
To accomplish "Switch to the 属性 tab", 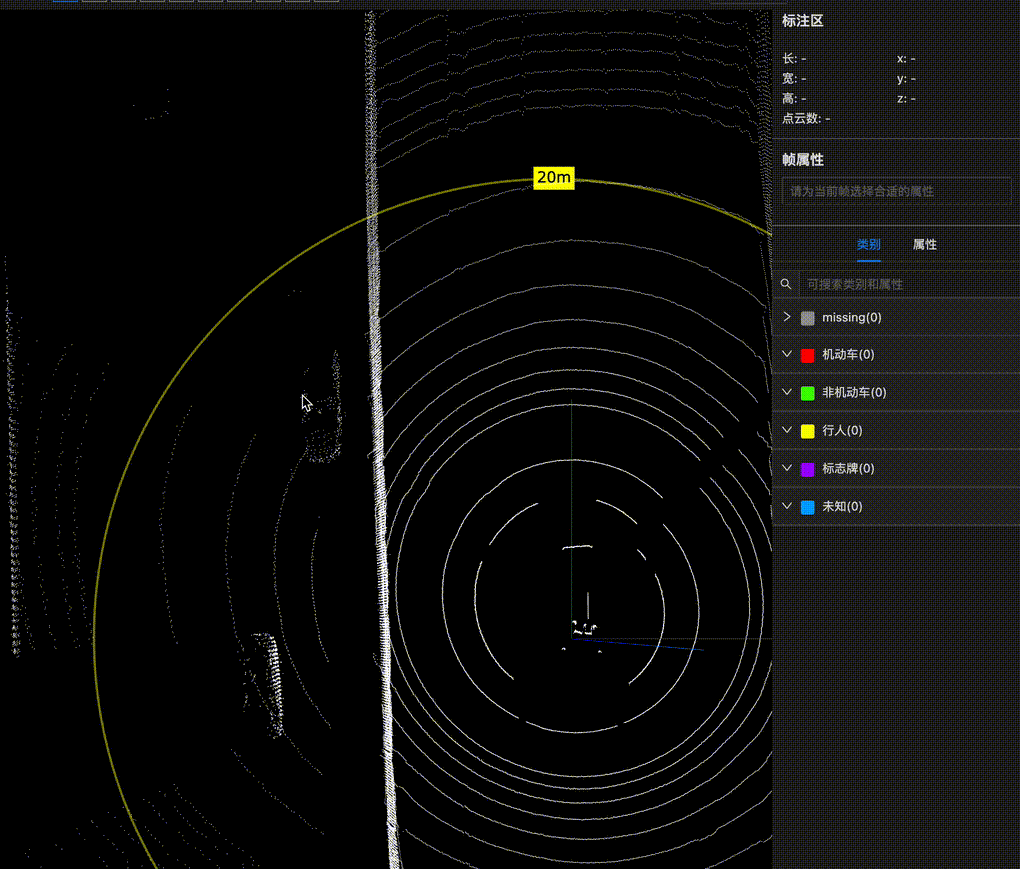I will point(924,245).
